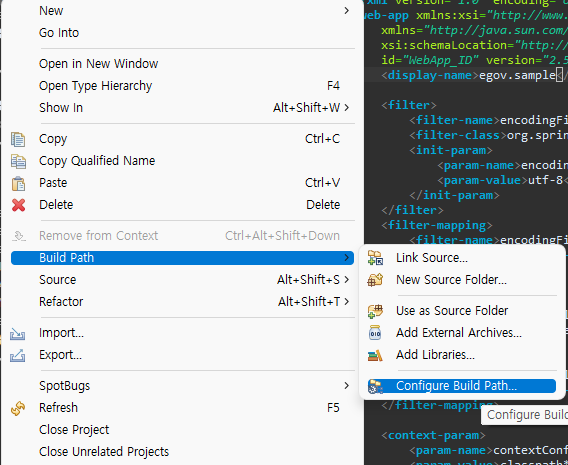Image resolution: width=568 pixels, height=465 pixels.
Task: Open the Show In menu entry
Action: coord(182,108)
